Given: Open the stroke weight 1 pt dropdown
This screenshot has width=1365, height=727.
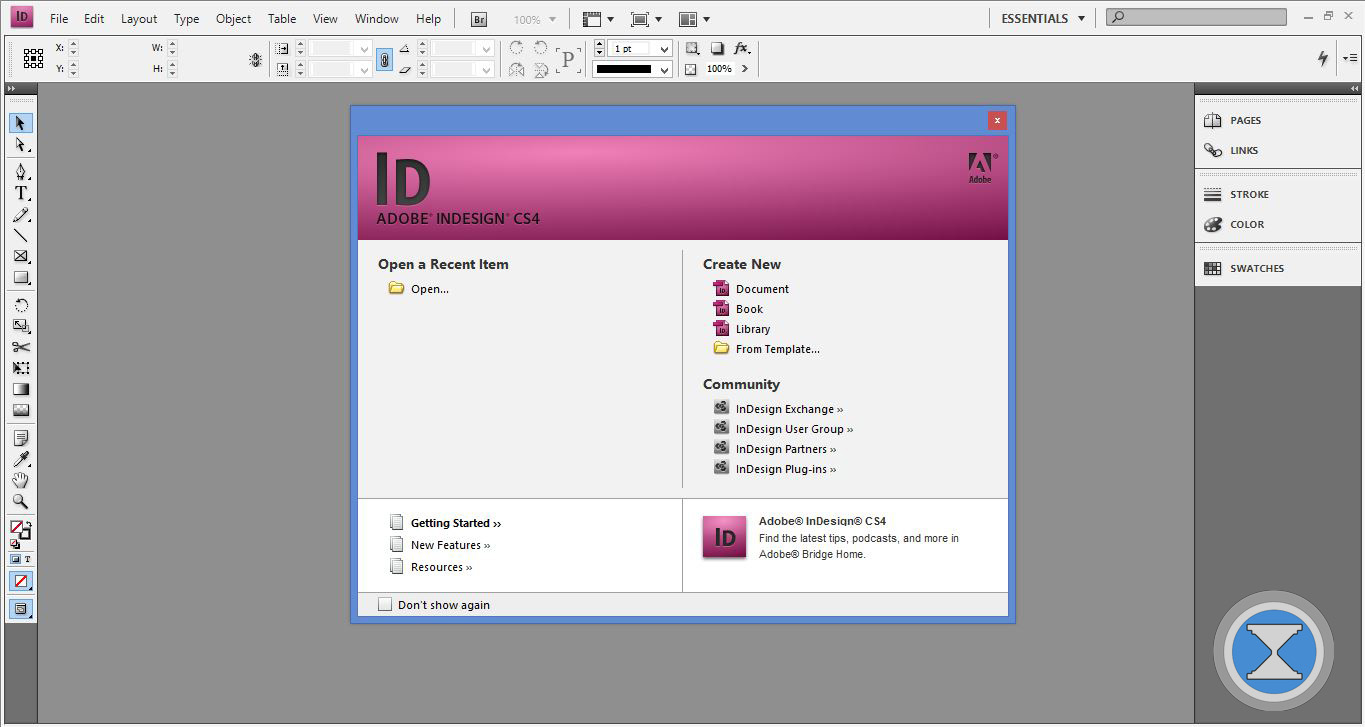Looking at the screenshot, I should pyautogui.click(x=665, y=48).
